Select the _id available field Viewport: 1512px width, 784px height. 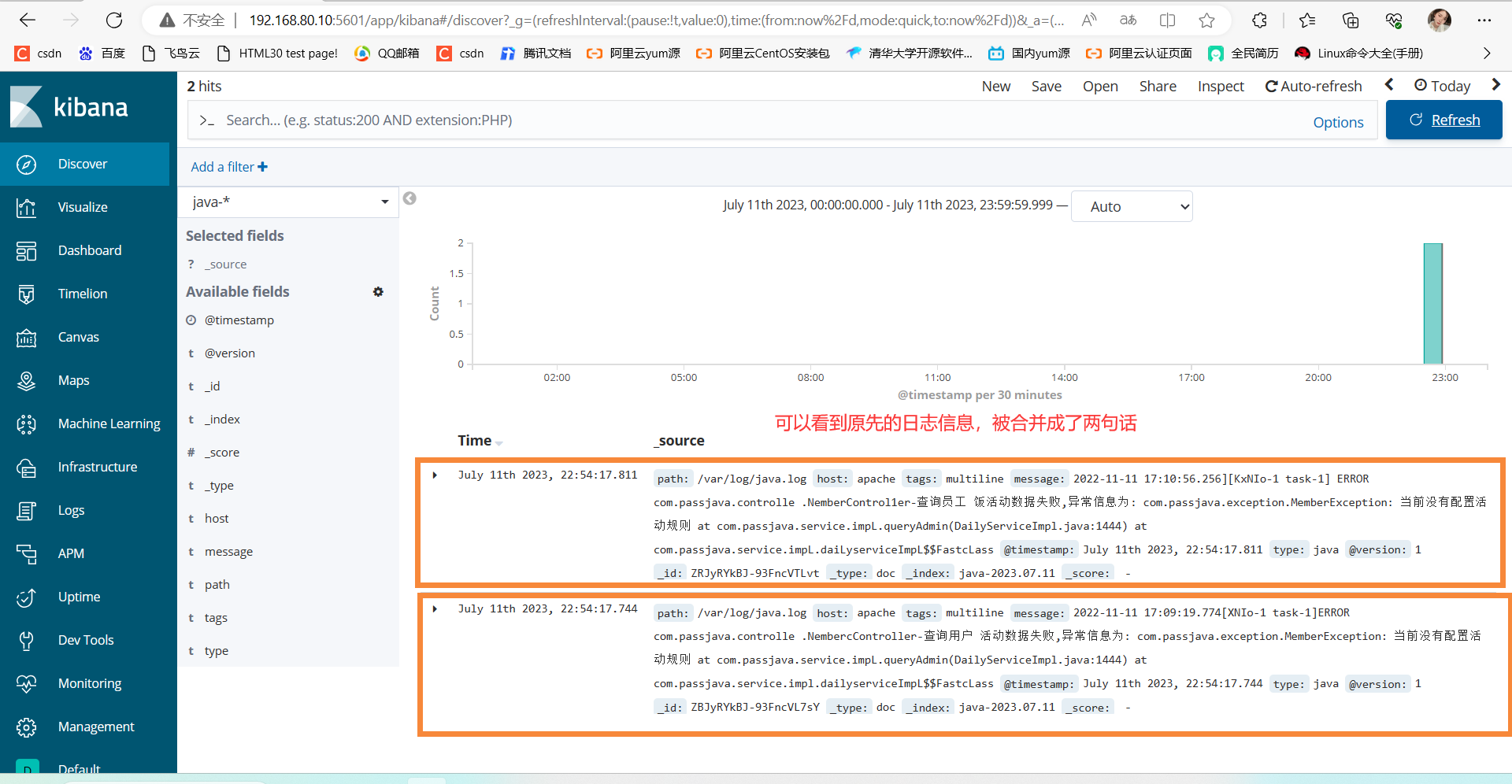[x=212, y=386]
